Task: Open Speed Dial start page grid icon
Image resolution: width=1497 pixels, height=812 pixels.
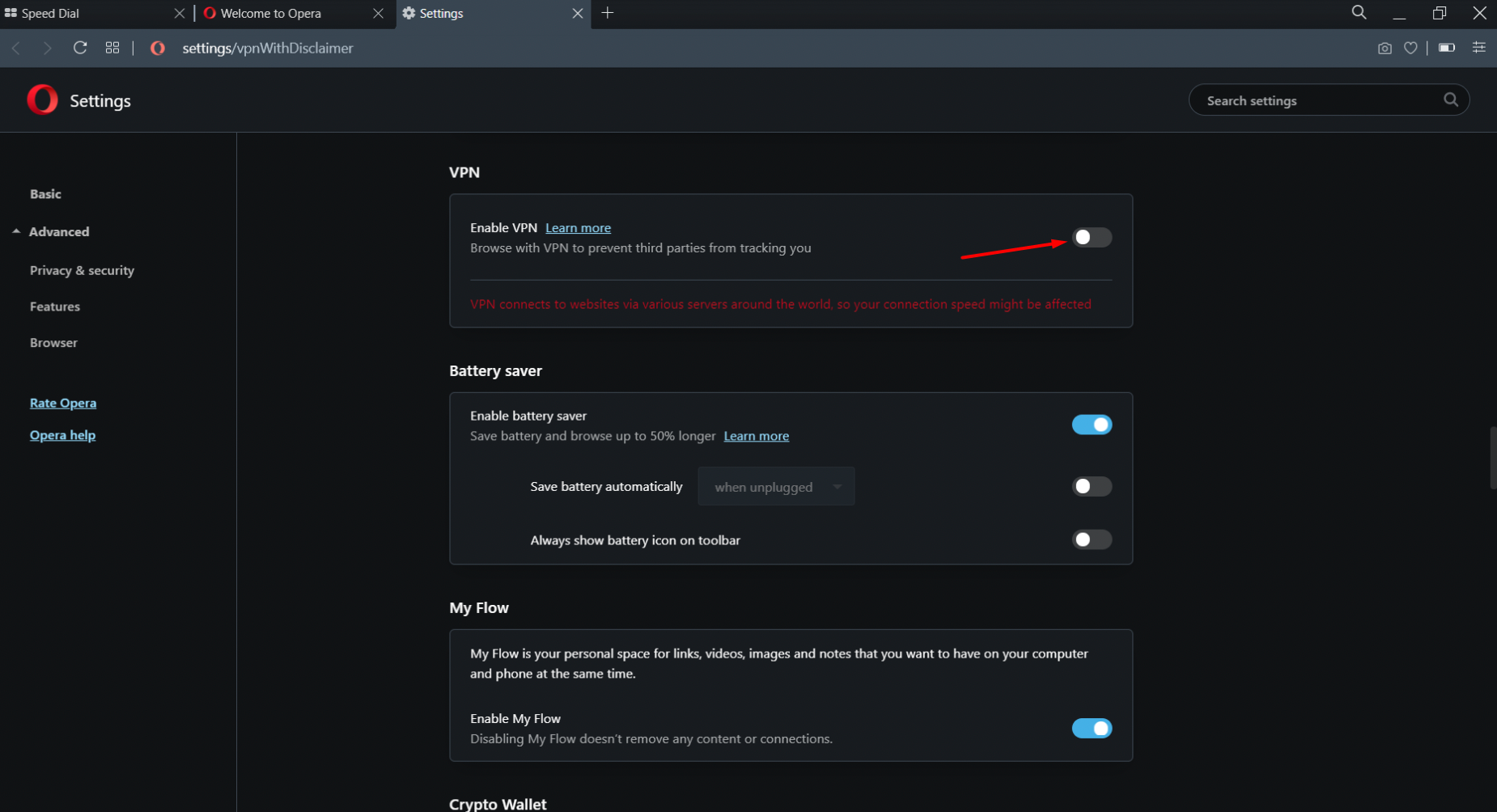Action: click(112, 48)
